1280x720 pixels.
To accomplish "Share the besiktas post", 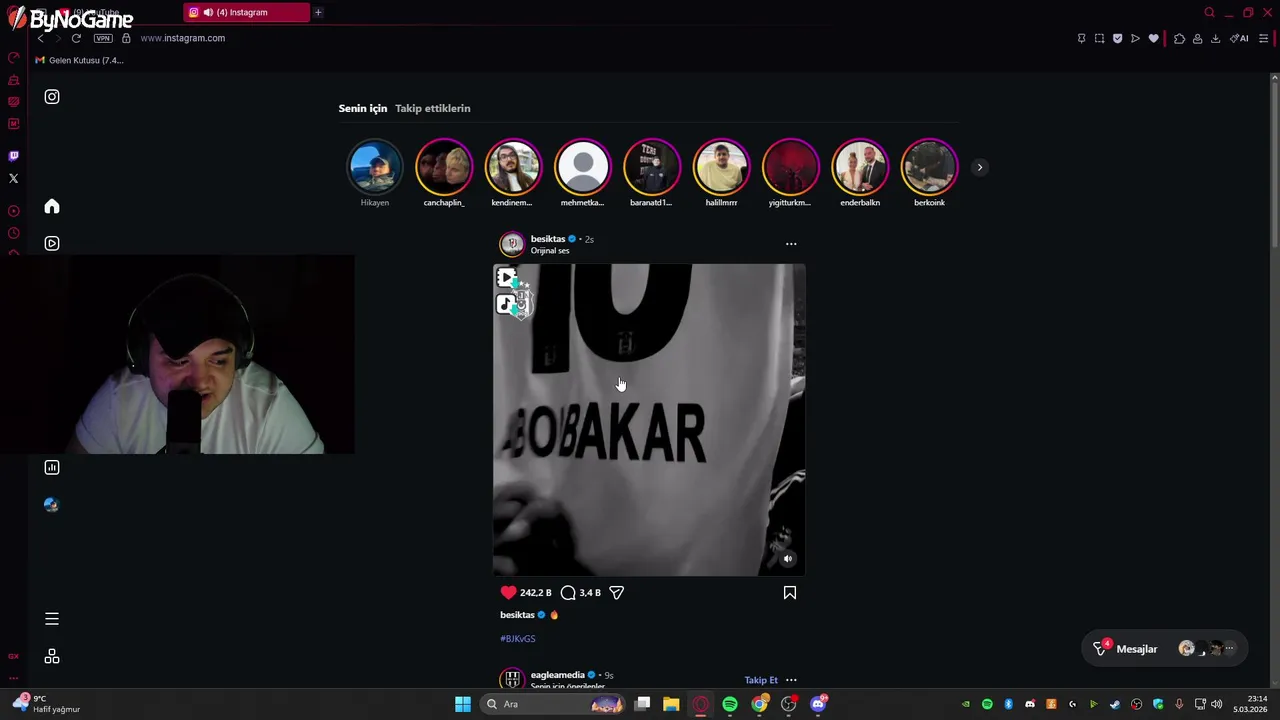I will coord(617,592).
